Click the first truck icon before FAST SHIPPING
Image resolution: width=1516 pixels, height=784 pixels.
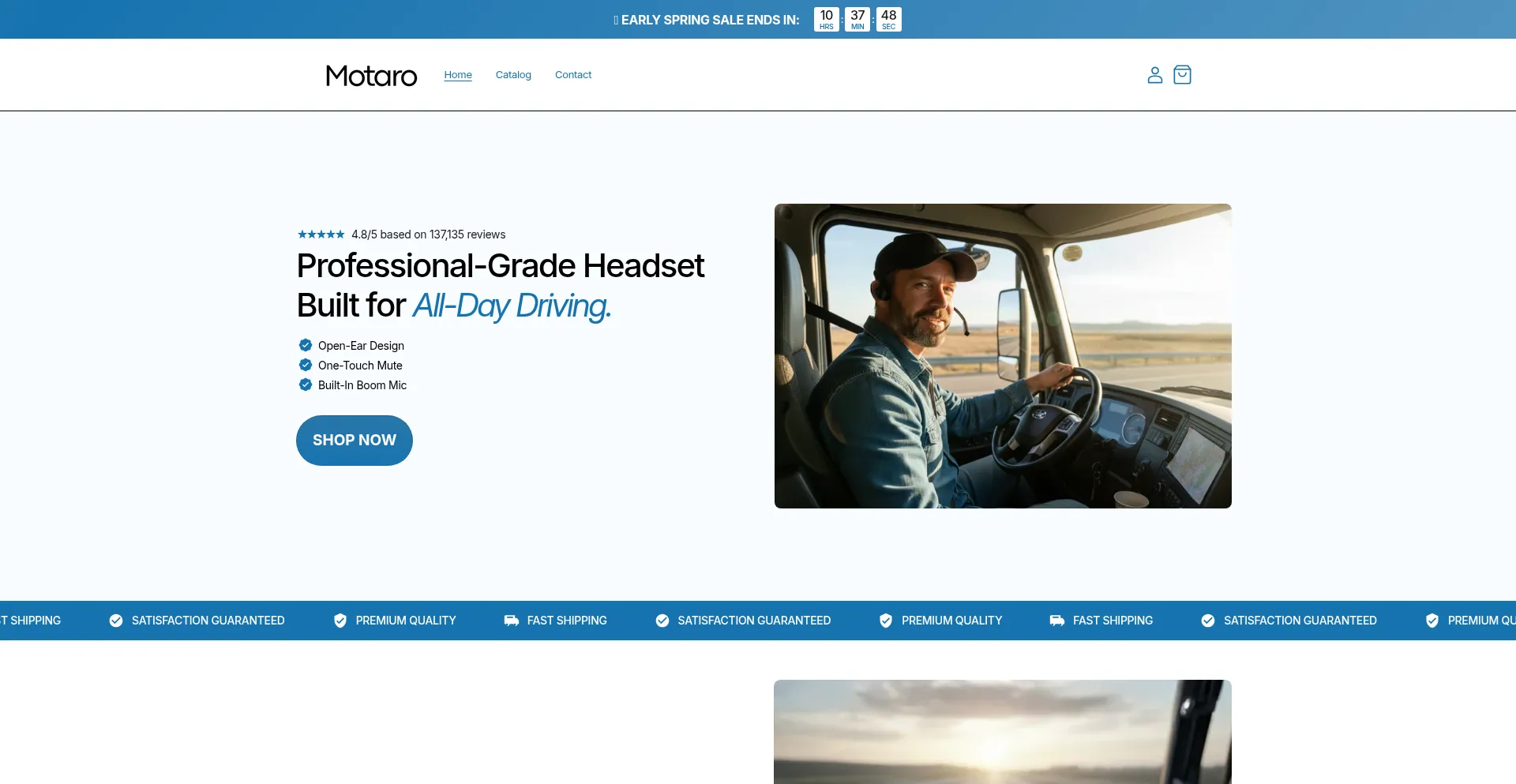(512, 621)
